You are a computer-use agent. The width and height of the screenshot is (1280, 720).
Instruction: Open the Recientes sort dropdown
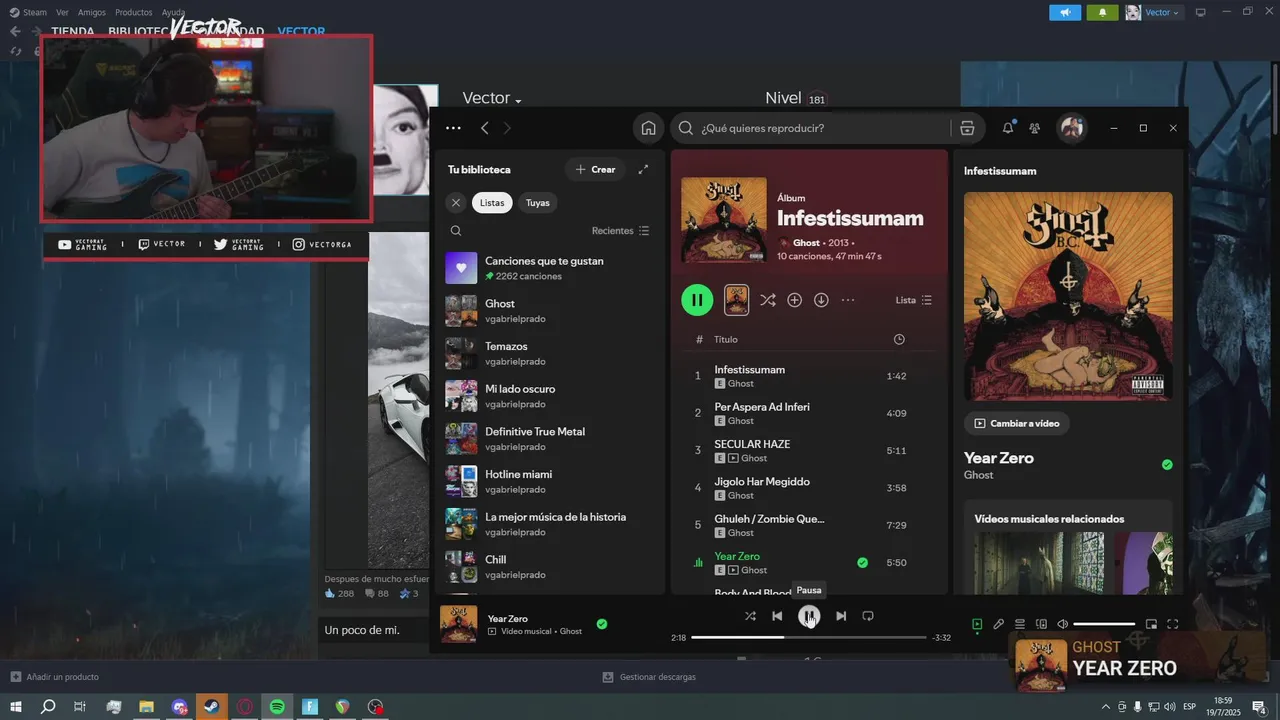tap(620, 231)
